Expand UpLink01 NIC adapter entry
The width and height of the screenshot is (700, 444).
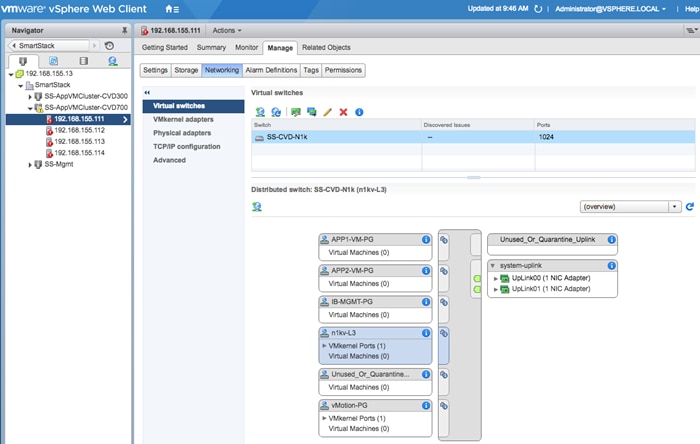[496, 289]
